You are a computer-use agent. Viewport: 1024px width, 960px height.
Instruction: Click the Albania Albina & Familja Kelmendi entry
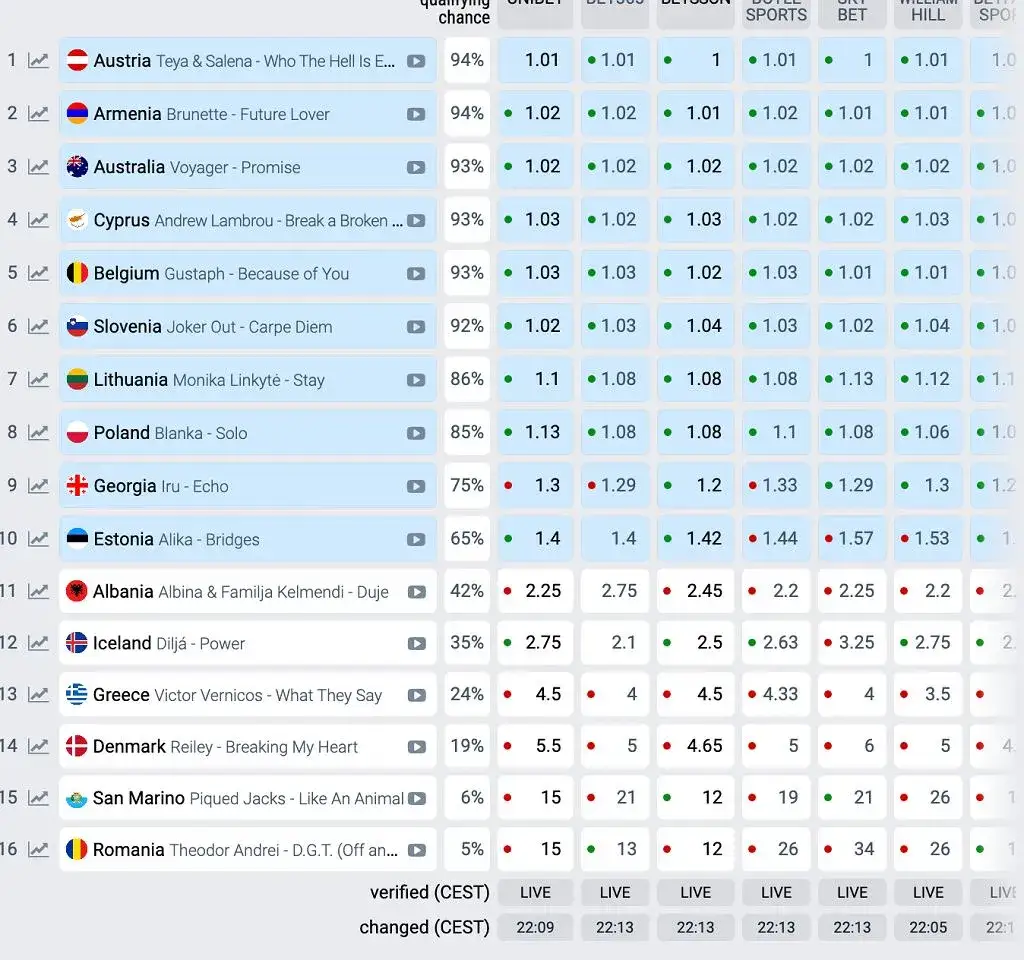248,591
